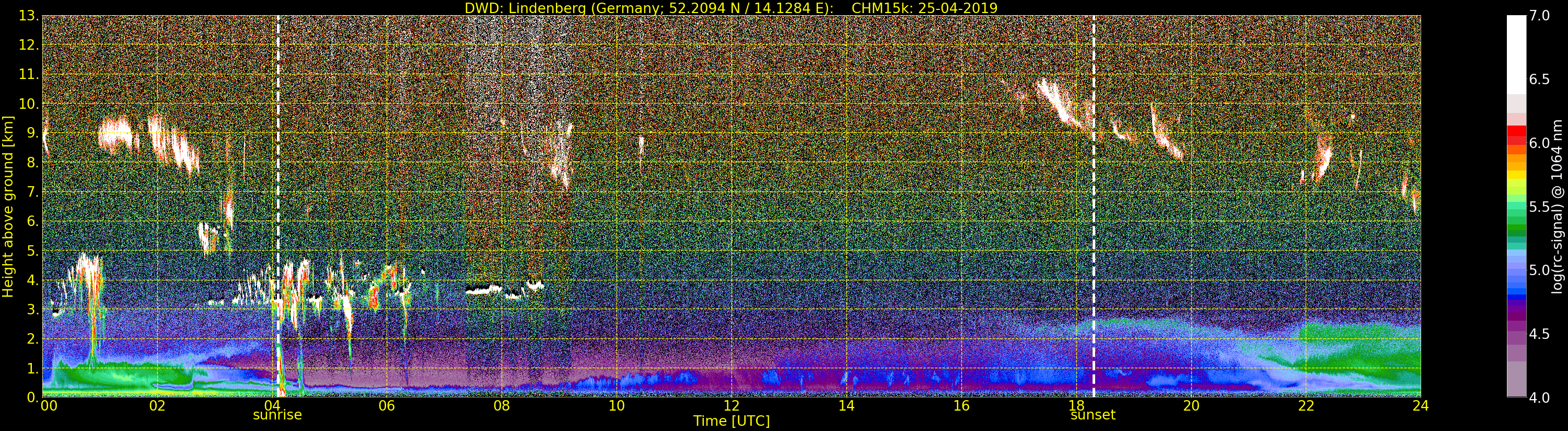
Task: Click height axis tick label '1.'
Action: [x=33, y=368]
